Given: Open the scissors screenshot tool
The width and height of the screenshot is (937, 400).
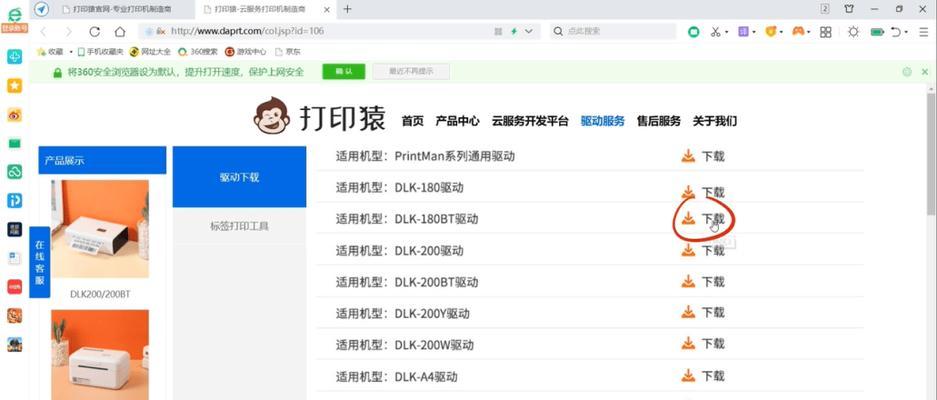Looking at the screenshot, I should [x=715, y=32].
